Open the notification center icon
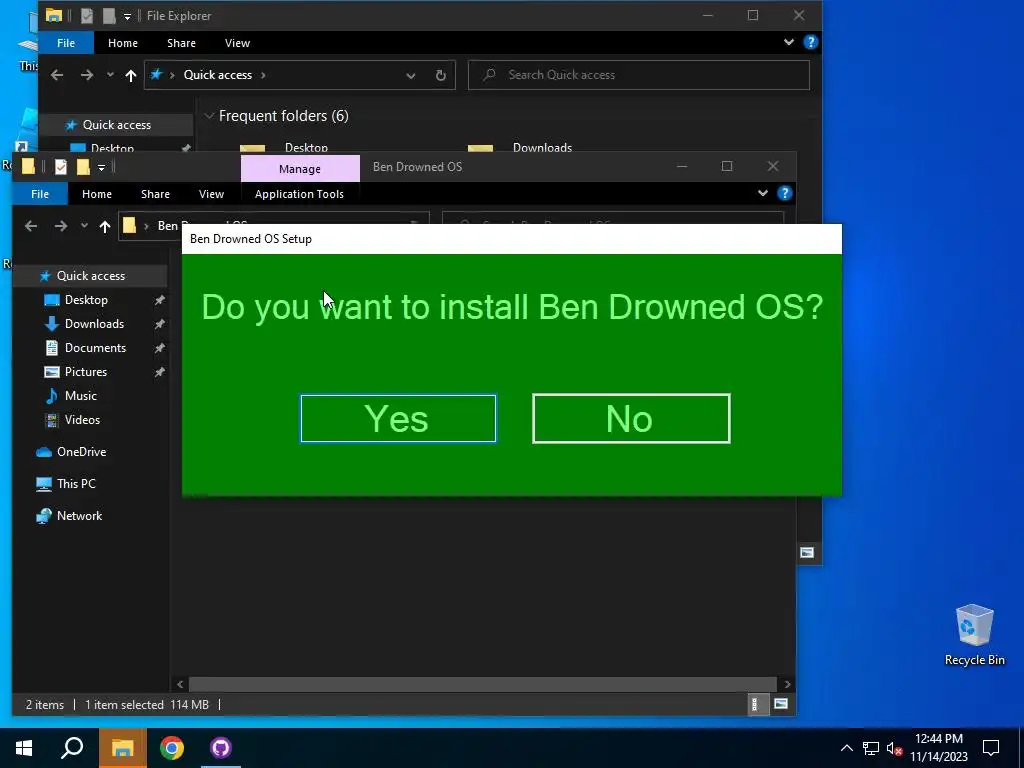 (991, 748)
